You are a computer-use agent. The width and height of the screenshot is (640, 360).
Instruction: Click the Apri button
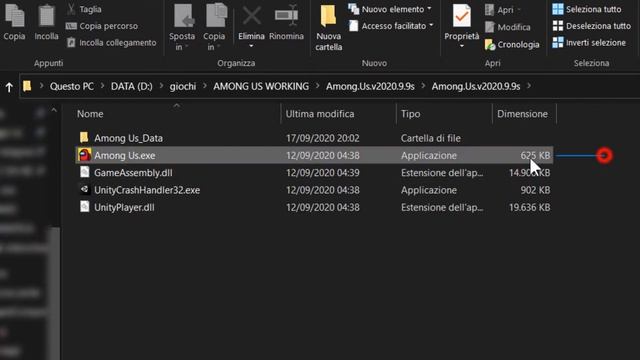point(502,10)
